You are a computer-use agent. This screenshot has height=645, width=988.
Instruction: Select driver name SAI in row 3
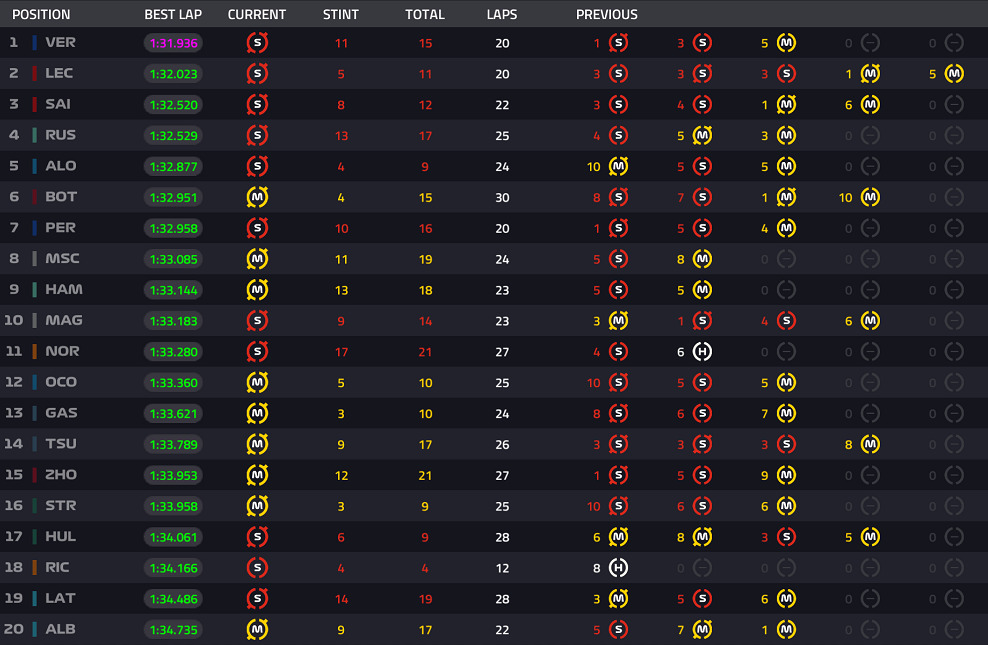click(x=58, y=105)
